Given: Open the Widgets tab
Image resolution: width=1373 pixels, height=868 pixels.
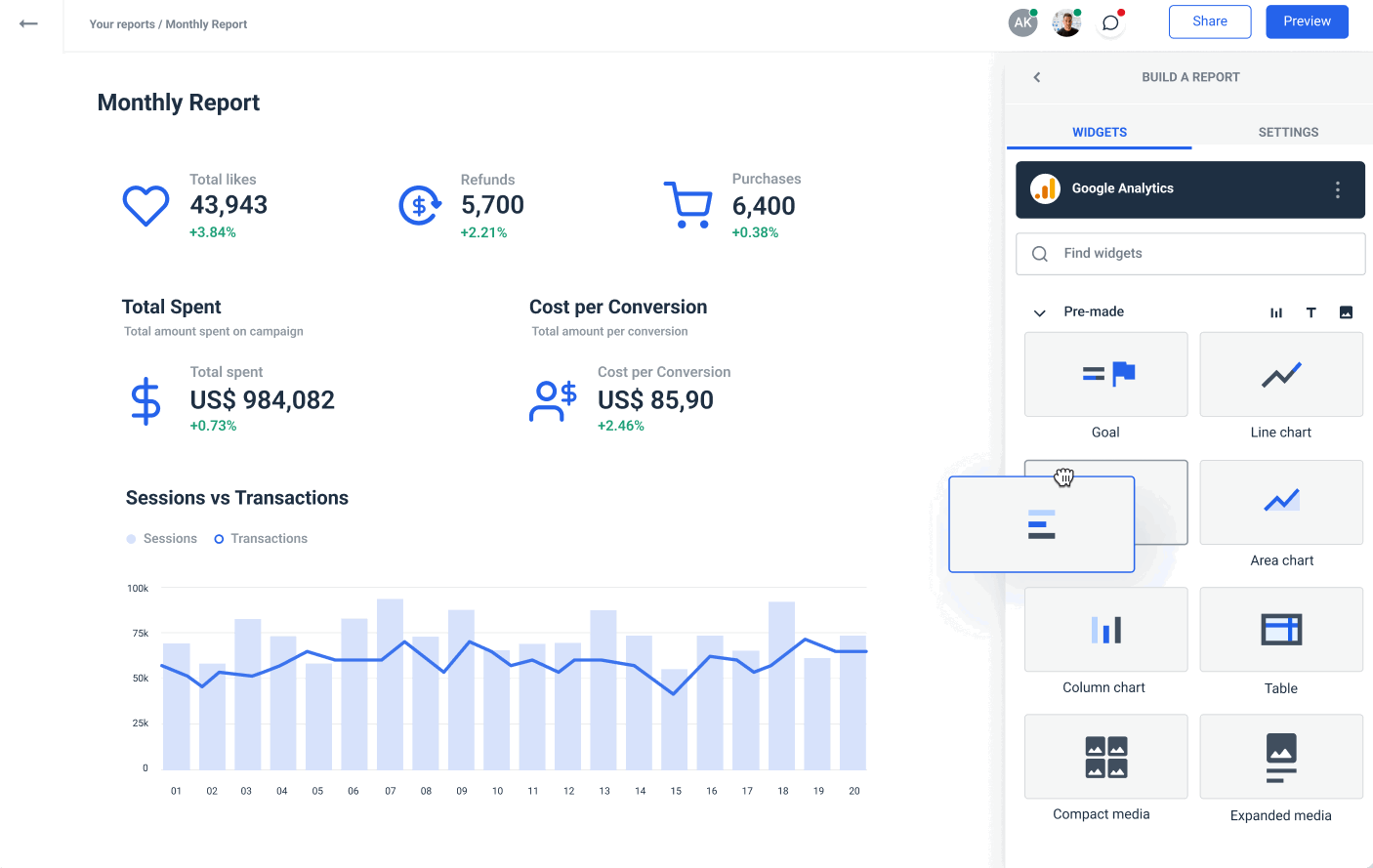Looking at the screenshot, I should coord(1099,132).
